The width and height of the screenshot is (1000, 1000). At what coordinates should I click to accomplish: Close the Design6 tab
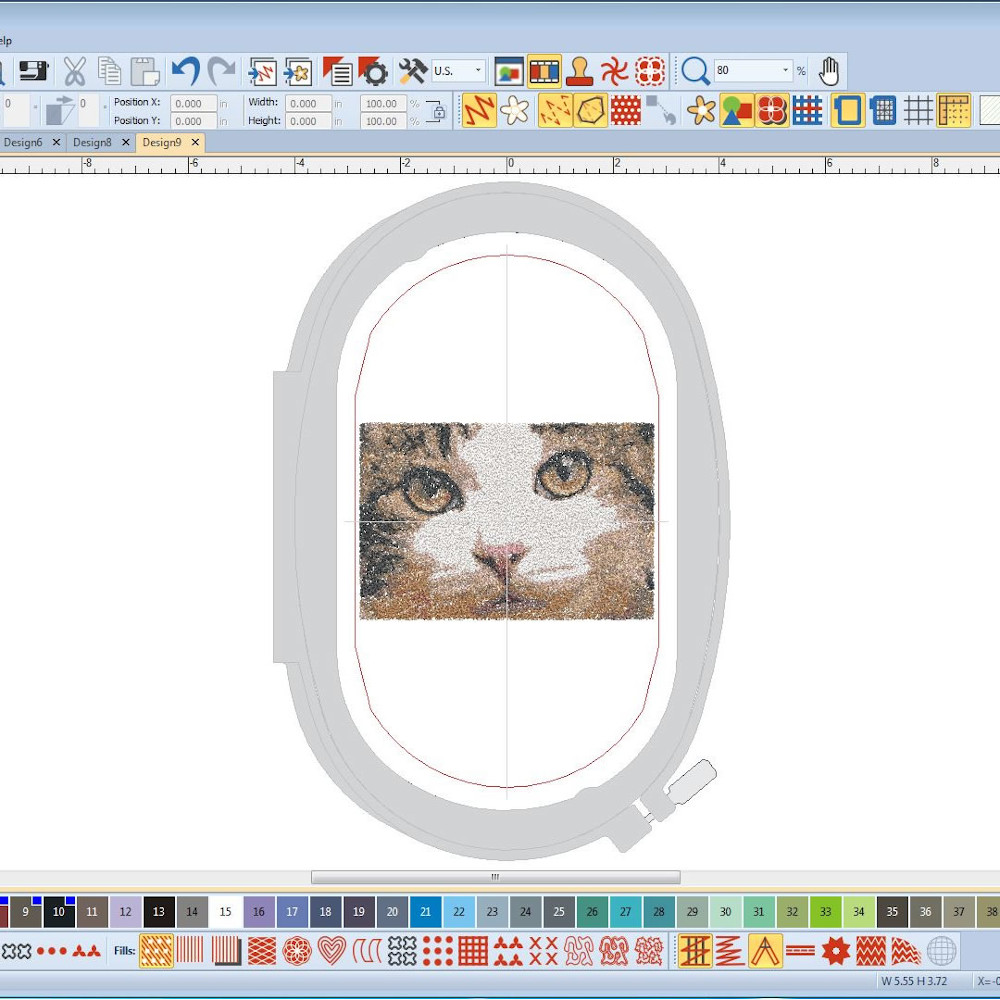56,142
